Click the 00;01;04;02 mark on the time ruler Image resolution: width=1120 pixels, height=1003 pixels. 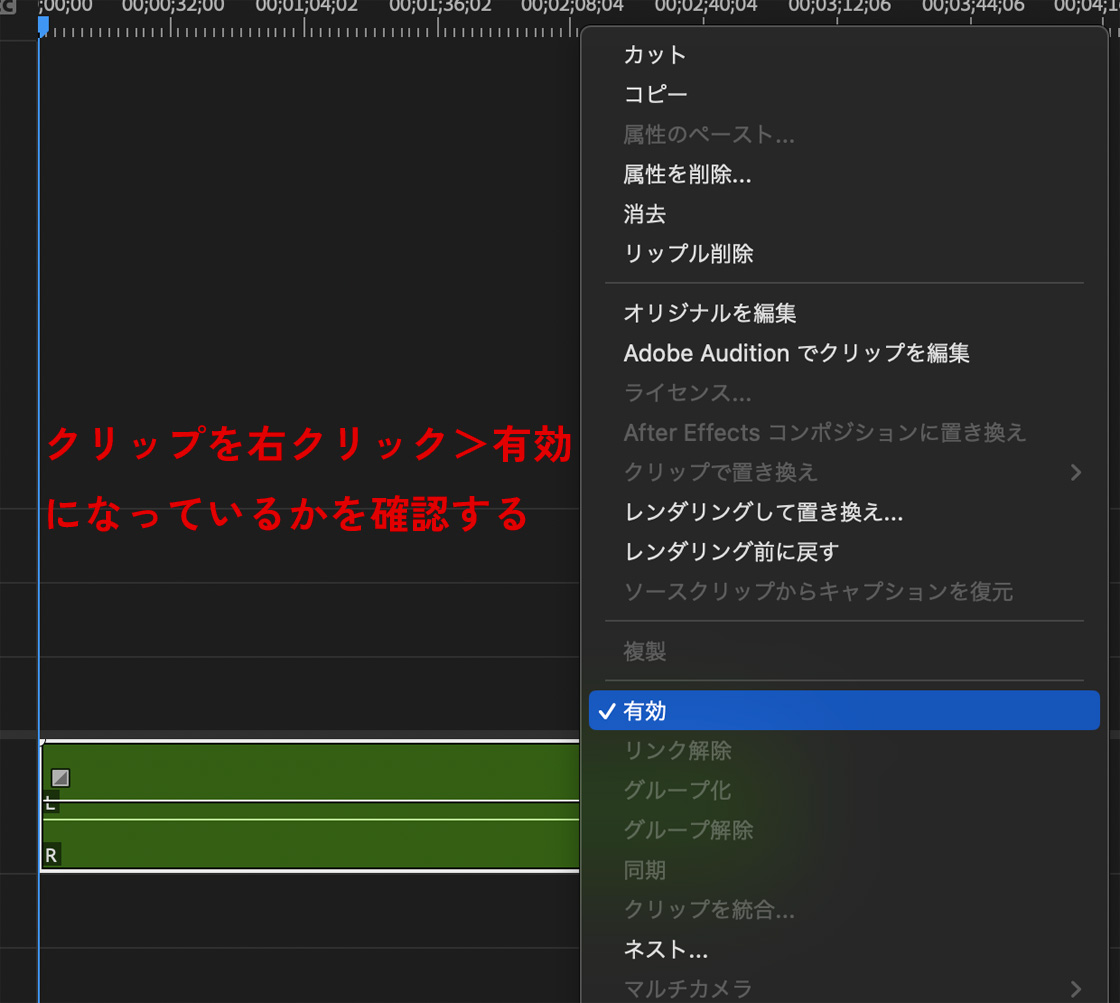pos(306,7)
